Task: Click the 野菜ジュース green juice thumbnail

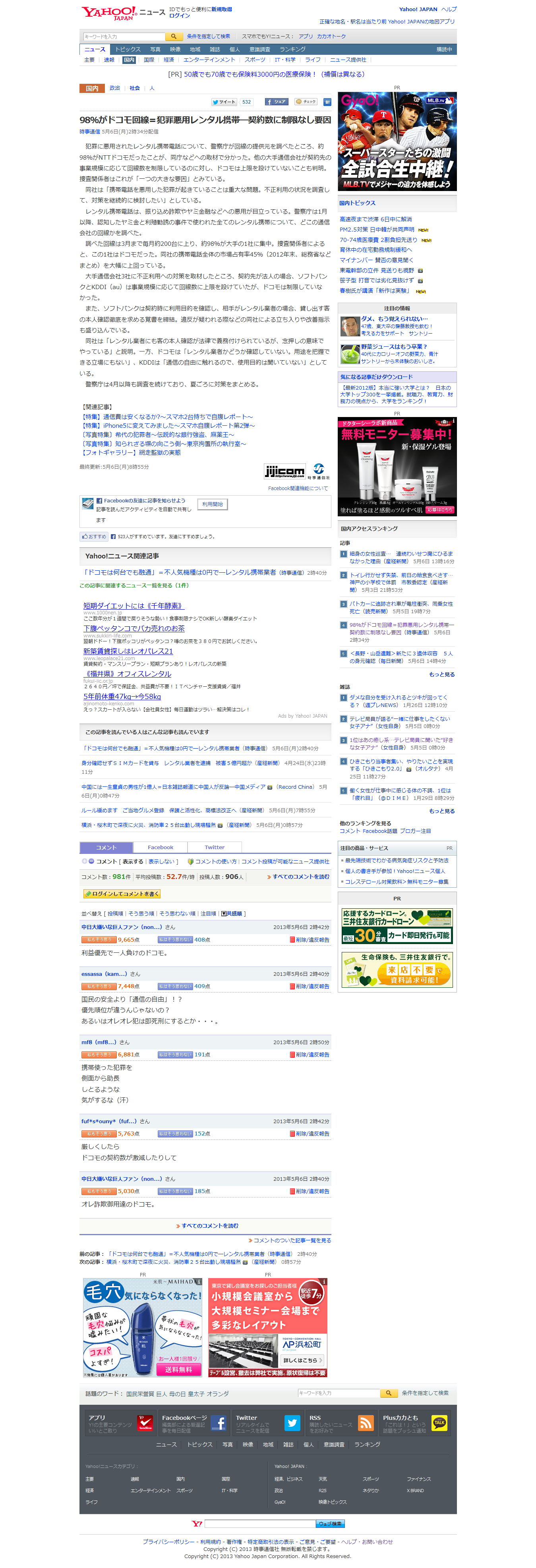Action: pos(350,353)
